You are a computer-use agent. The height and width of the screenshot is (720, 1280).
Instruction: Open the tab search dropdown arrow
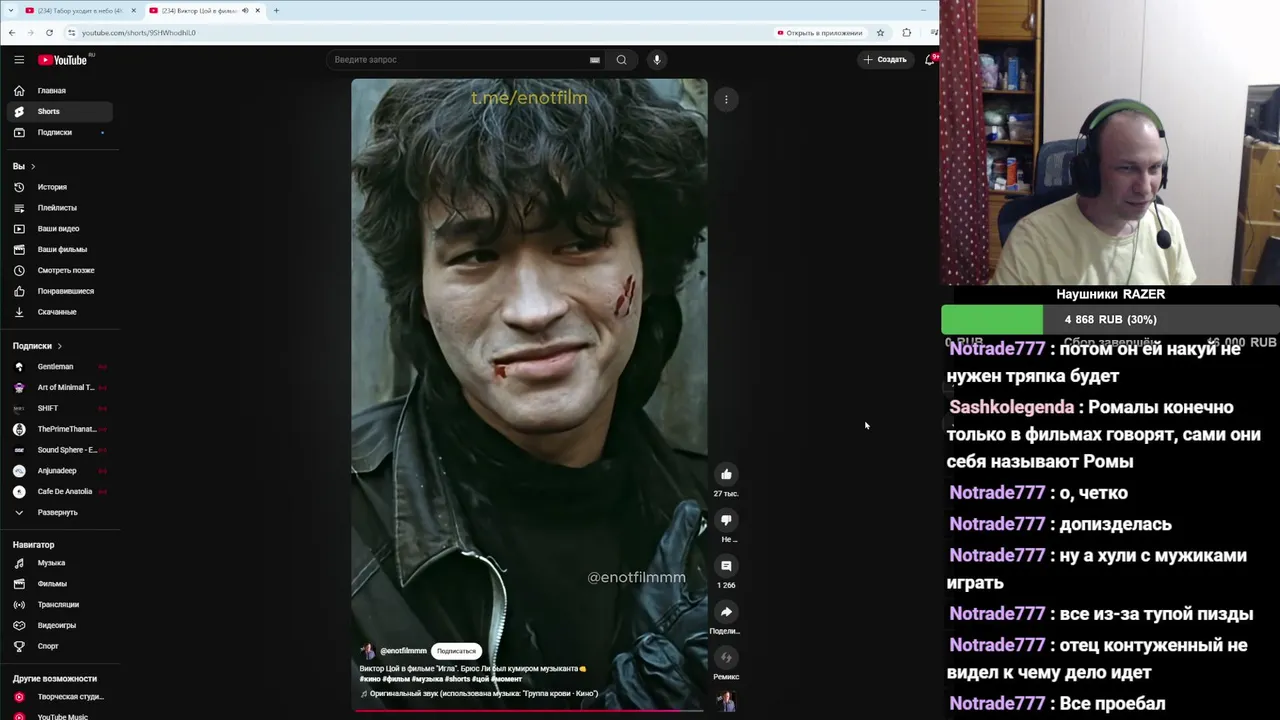click(10, 11)
